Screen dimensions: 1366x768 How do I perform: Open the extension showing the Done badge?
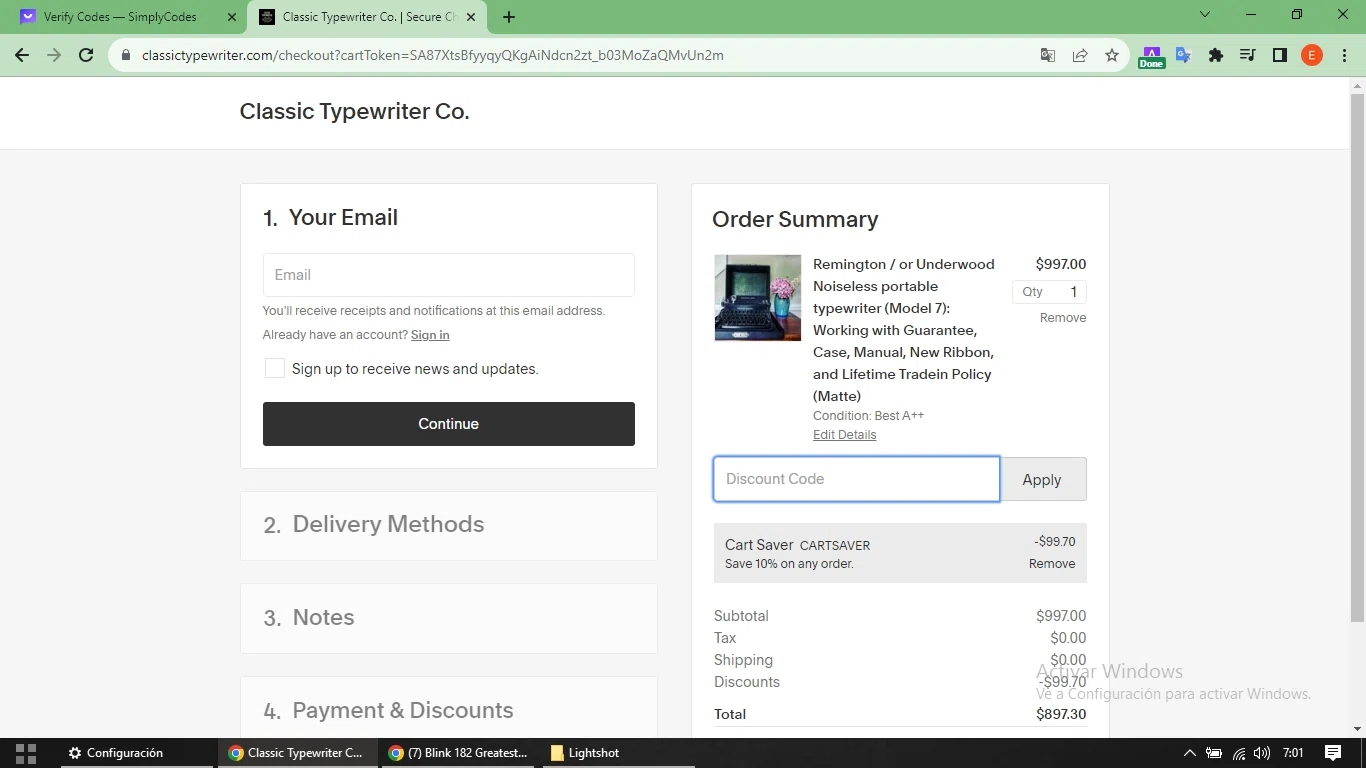tap(1151, 56)
